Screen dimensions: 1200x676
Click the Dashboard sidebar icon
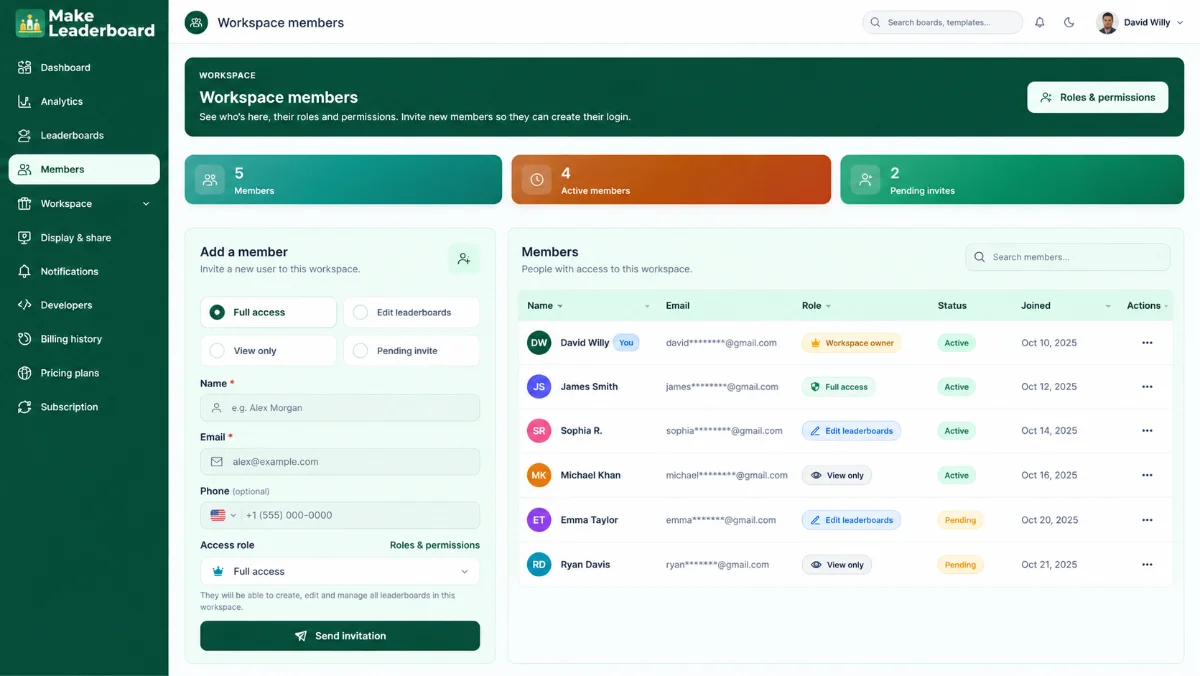tap(24, 68)
